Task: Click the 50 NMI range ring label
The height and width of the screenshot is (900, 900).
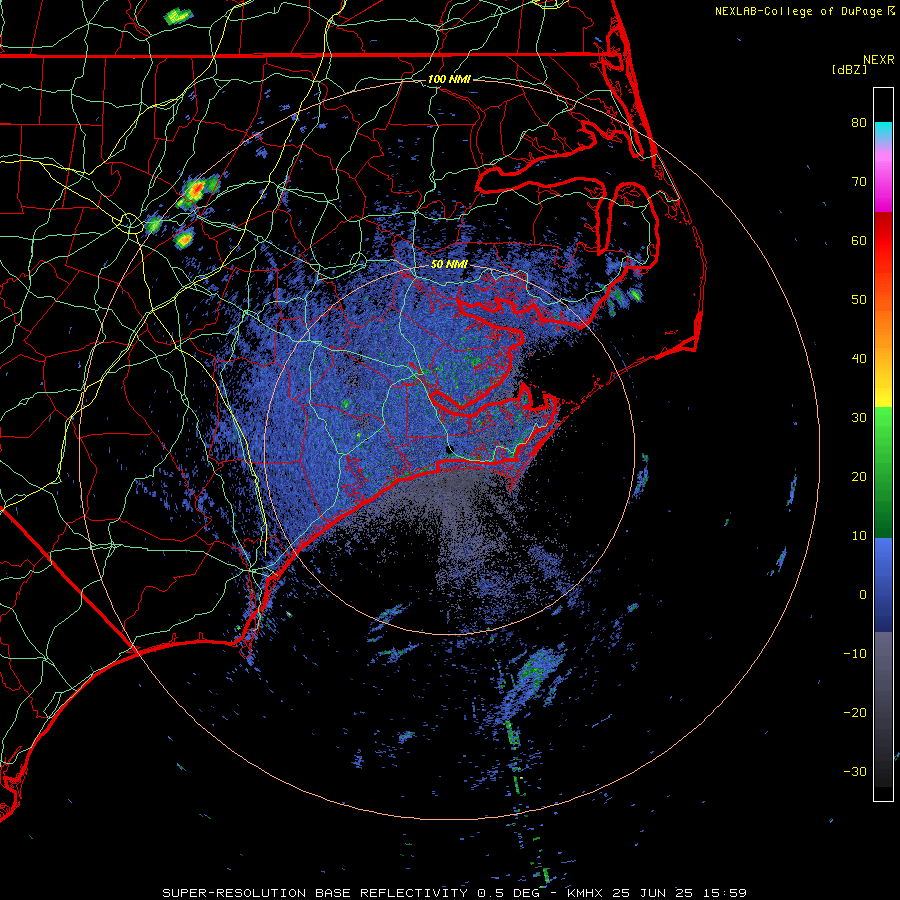Action: tap(449, 264)
